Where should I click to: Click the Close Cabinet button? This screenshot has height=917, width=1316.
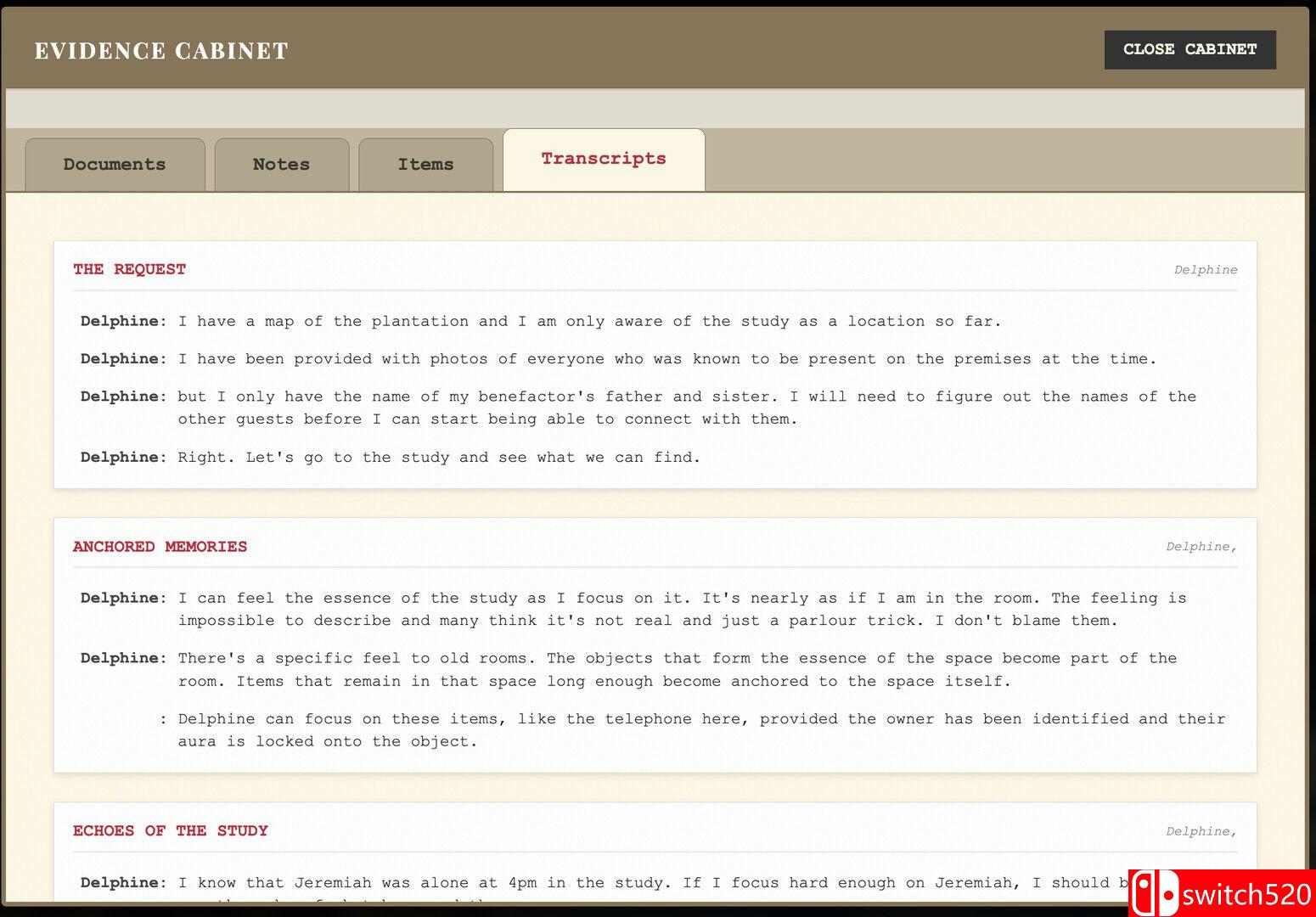(x=1189, y=50)
